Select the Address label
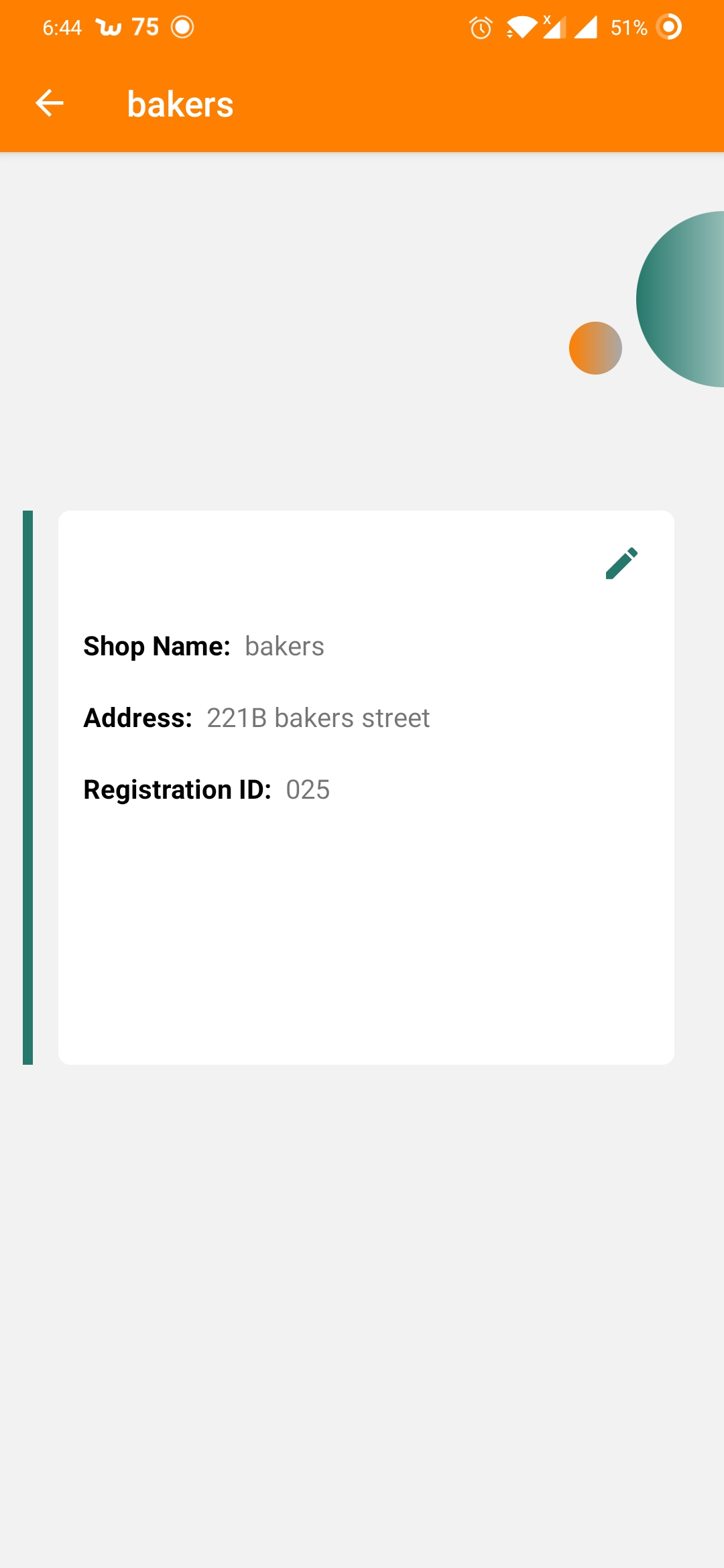The height and width of the screenshot is (1568, 724). click(x=138, y=718)
